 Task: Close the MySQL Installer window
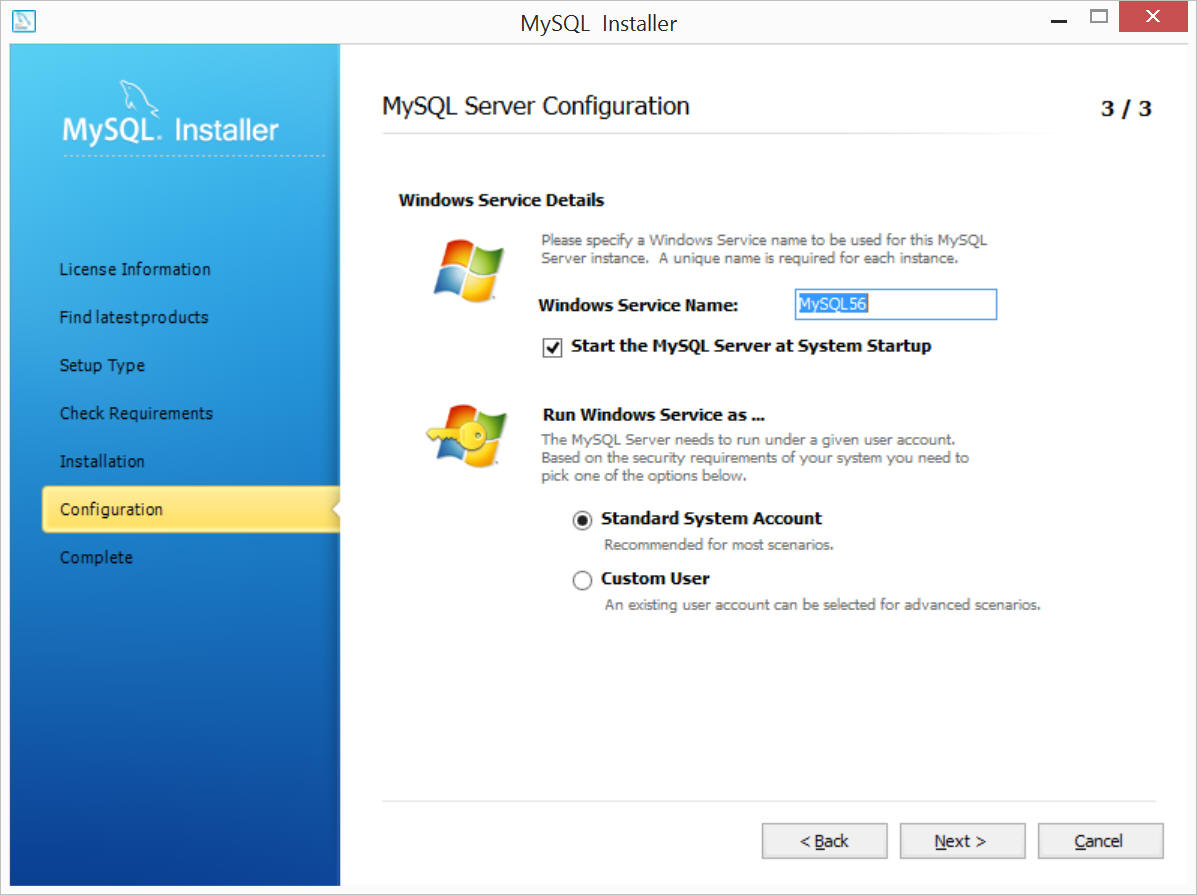(1153, 17)
